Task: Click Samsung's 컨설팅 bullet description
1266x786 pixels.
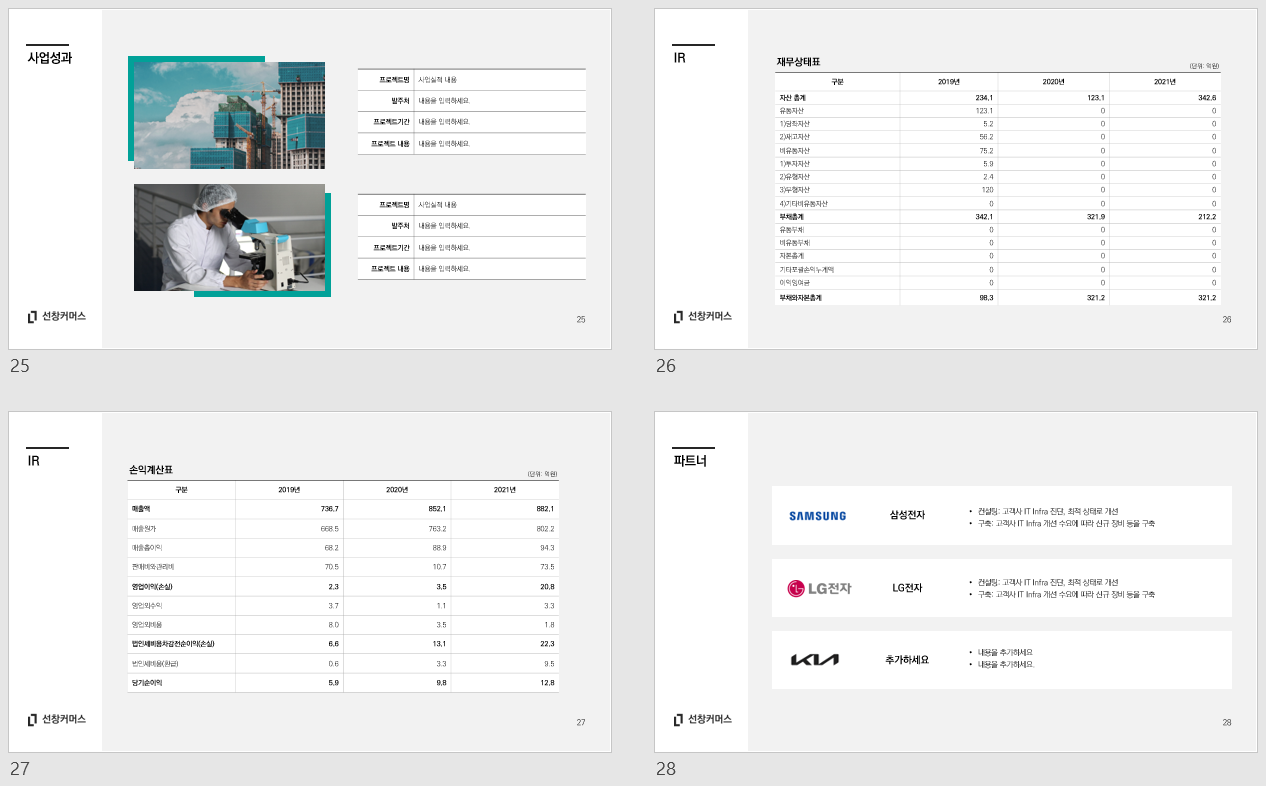Action: pyautogui.click(x=1048, y=511)
